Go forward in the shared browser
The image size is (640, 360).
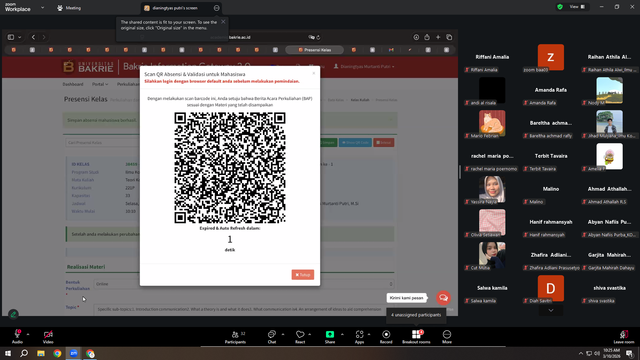click(x=44, y=37)
